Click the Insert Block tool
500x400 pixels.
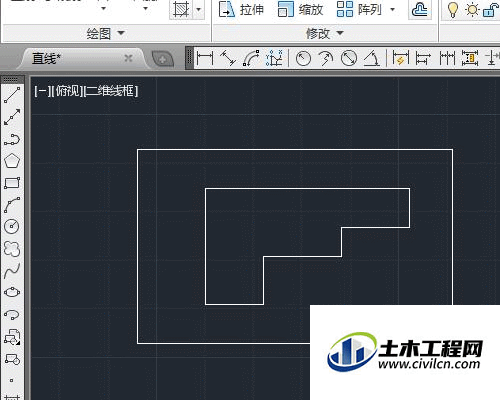point(12,337)
